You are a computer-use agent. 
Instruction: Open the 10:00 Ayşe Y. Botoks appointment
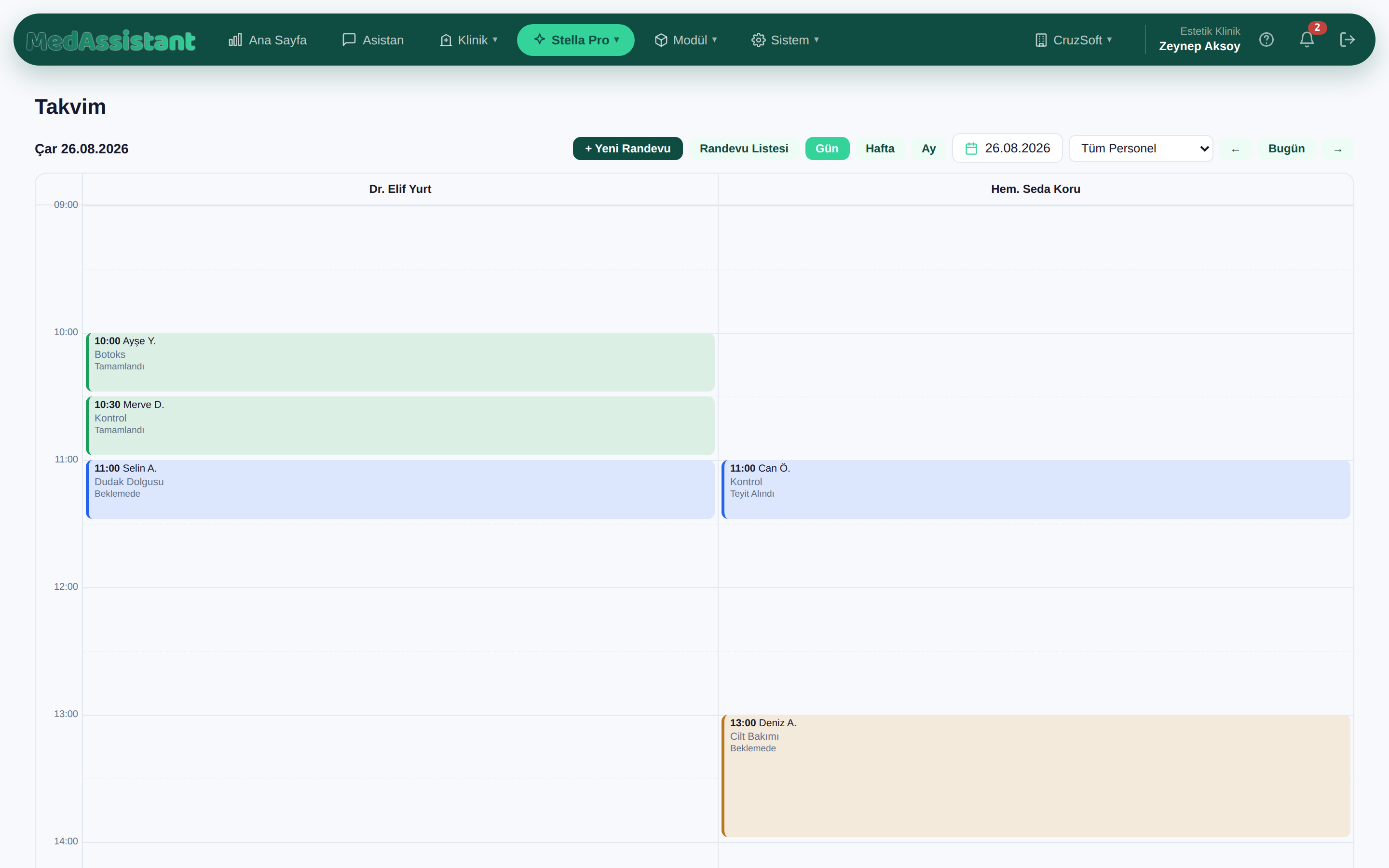tap(400, 362)
